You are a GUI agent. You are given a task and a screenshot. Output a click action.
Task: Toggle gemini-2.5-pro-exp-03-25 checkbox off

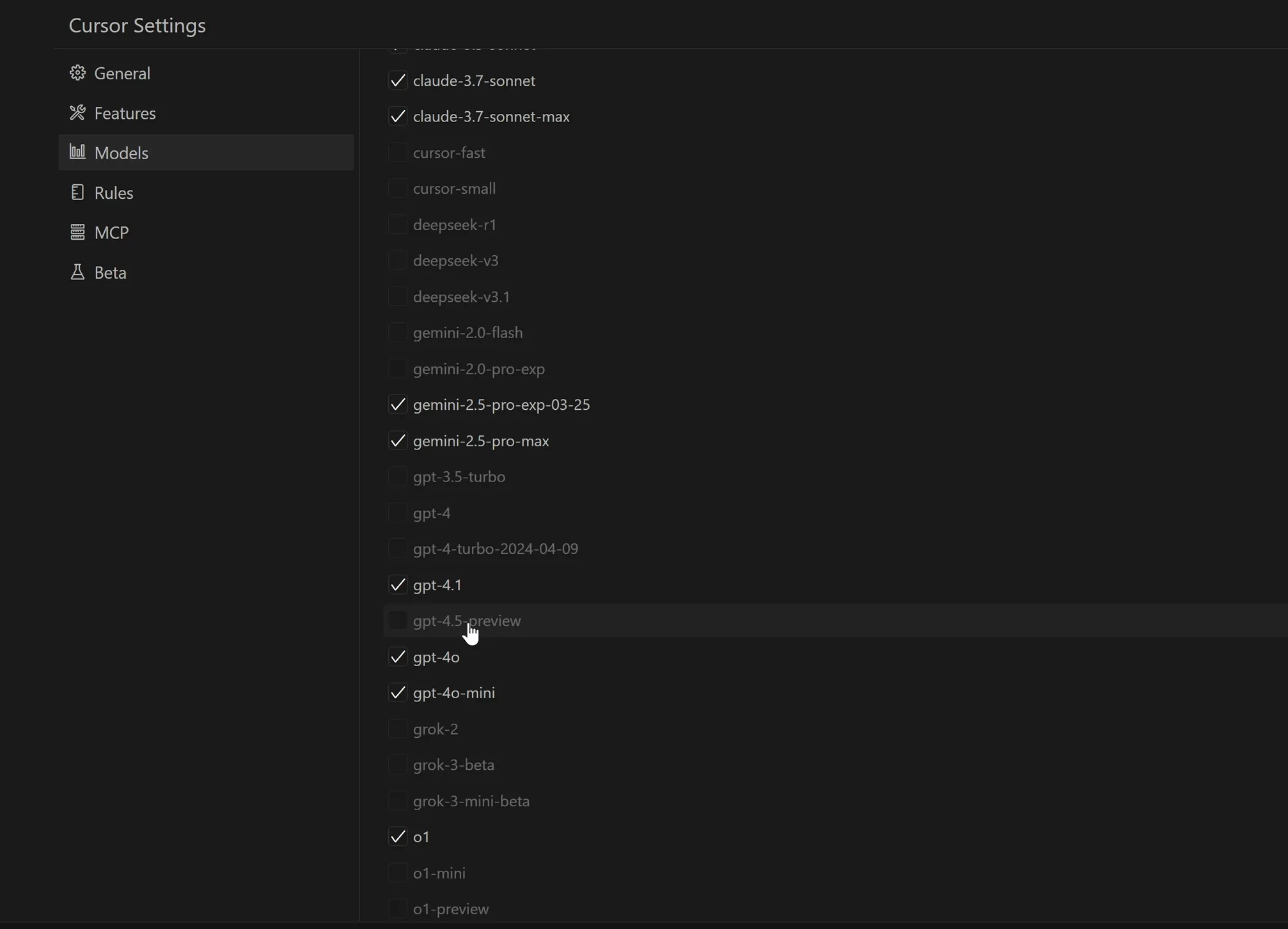[x=398, y=405]
